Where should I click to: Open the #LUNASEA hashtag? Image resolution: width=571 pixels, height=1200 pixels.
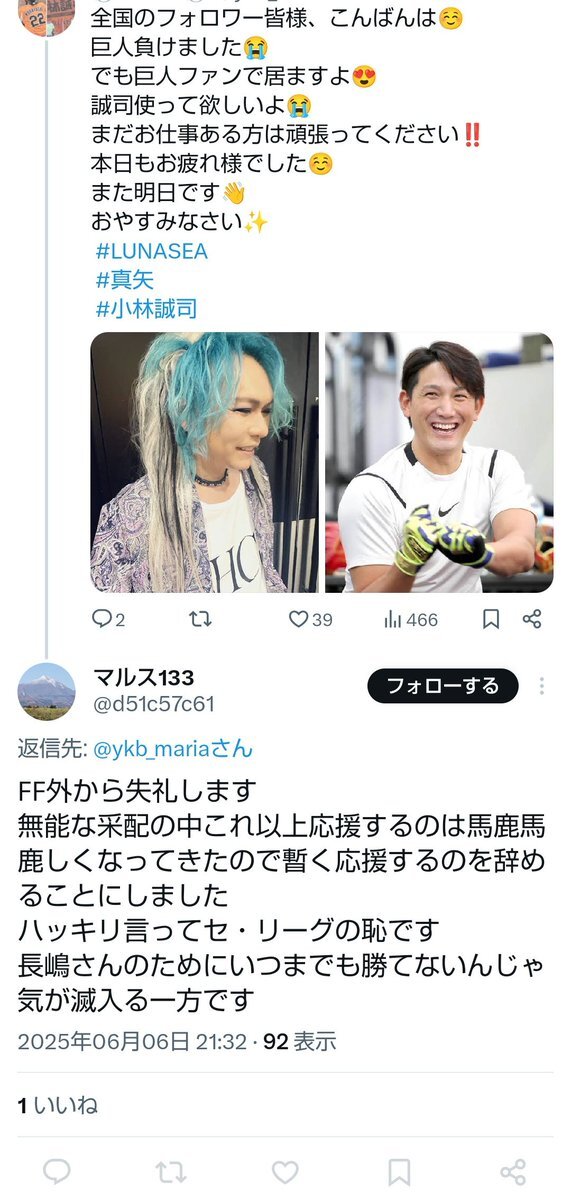(151, 252)
